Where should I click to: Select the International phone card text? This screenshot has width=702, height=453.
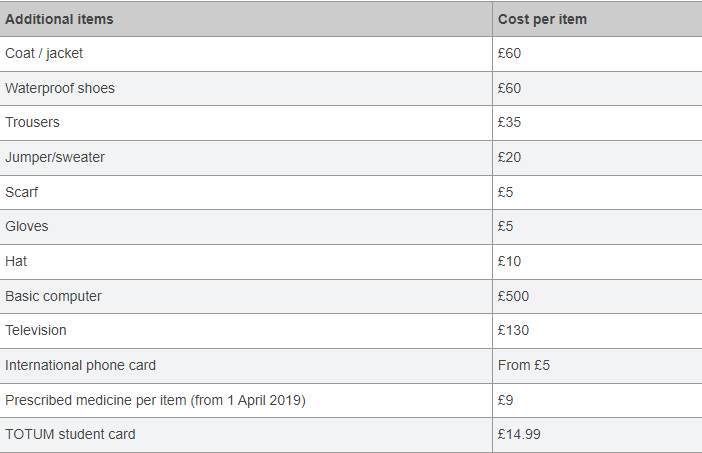81,365
